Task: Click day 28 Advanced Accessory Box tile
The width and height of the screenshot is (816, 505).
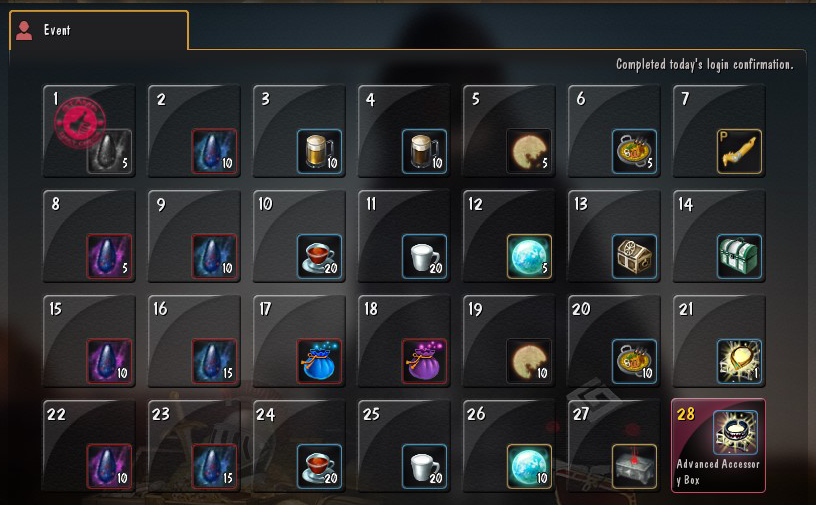Action: (718, 446)
